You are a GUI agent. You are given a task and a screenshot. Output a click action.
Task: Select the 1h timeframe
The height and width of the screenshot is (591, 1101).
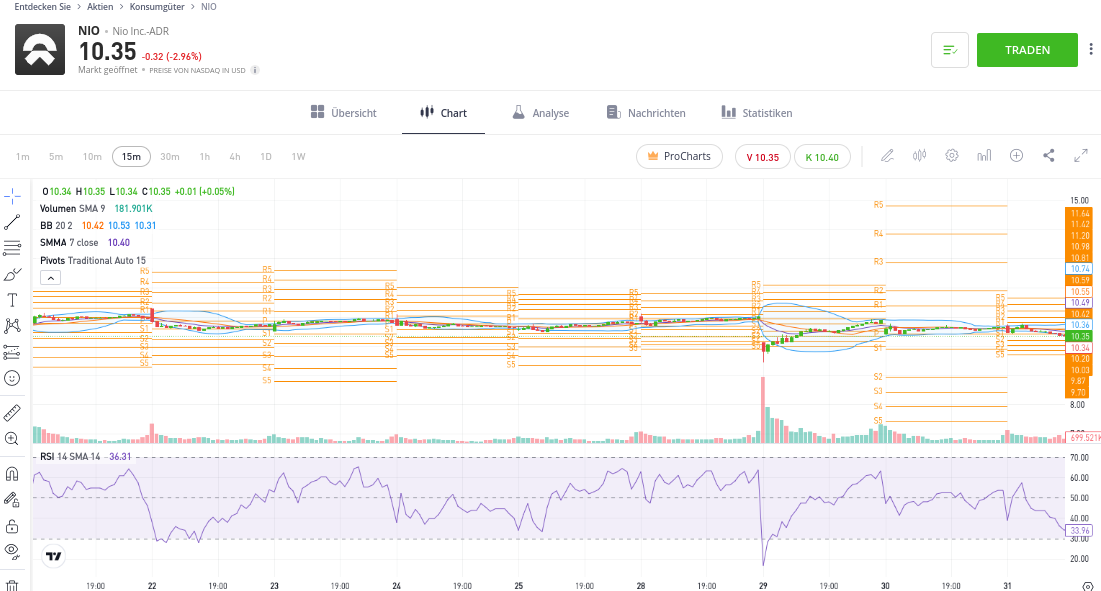tap(204, 157)
